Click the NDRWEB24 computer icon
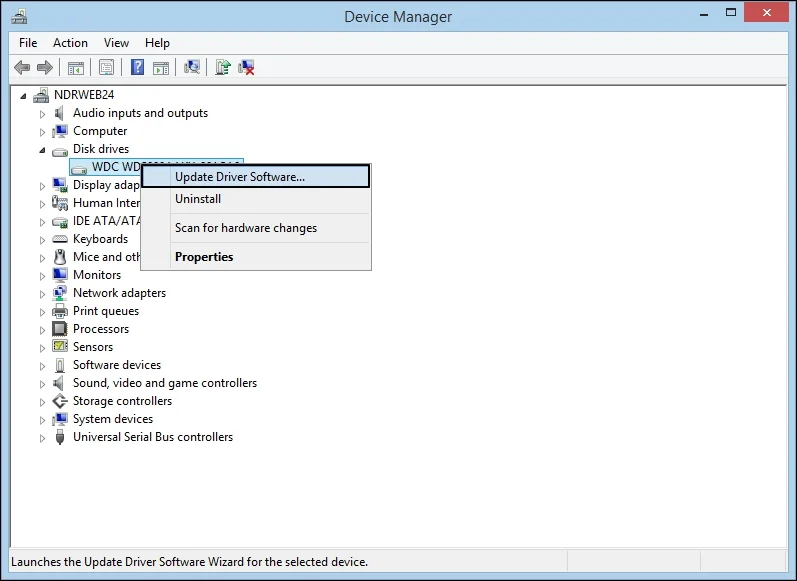The image size is (797, 581). click(41, 95)
